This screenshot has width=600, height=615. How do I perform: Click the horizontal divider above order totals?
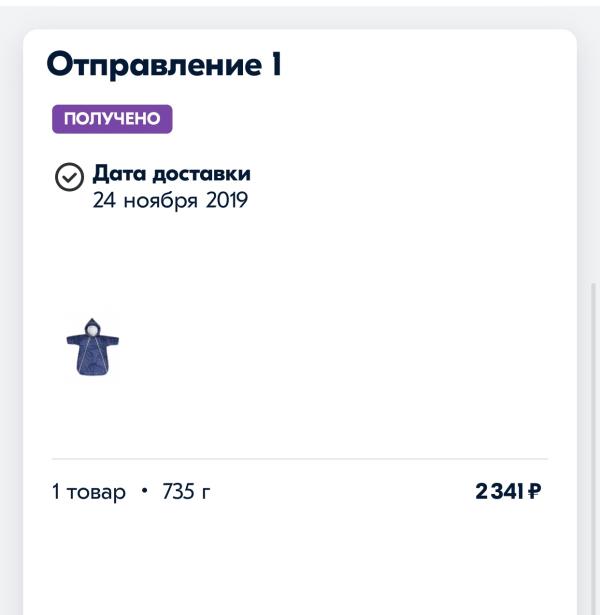300,458
